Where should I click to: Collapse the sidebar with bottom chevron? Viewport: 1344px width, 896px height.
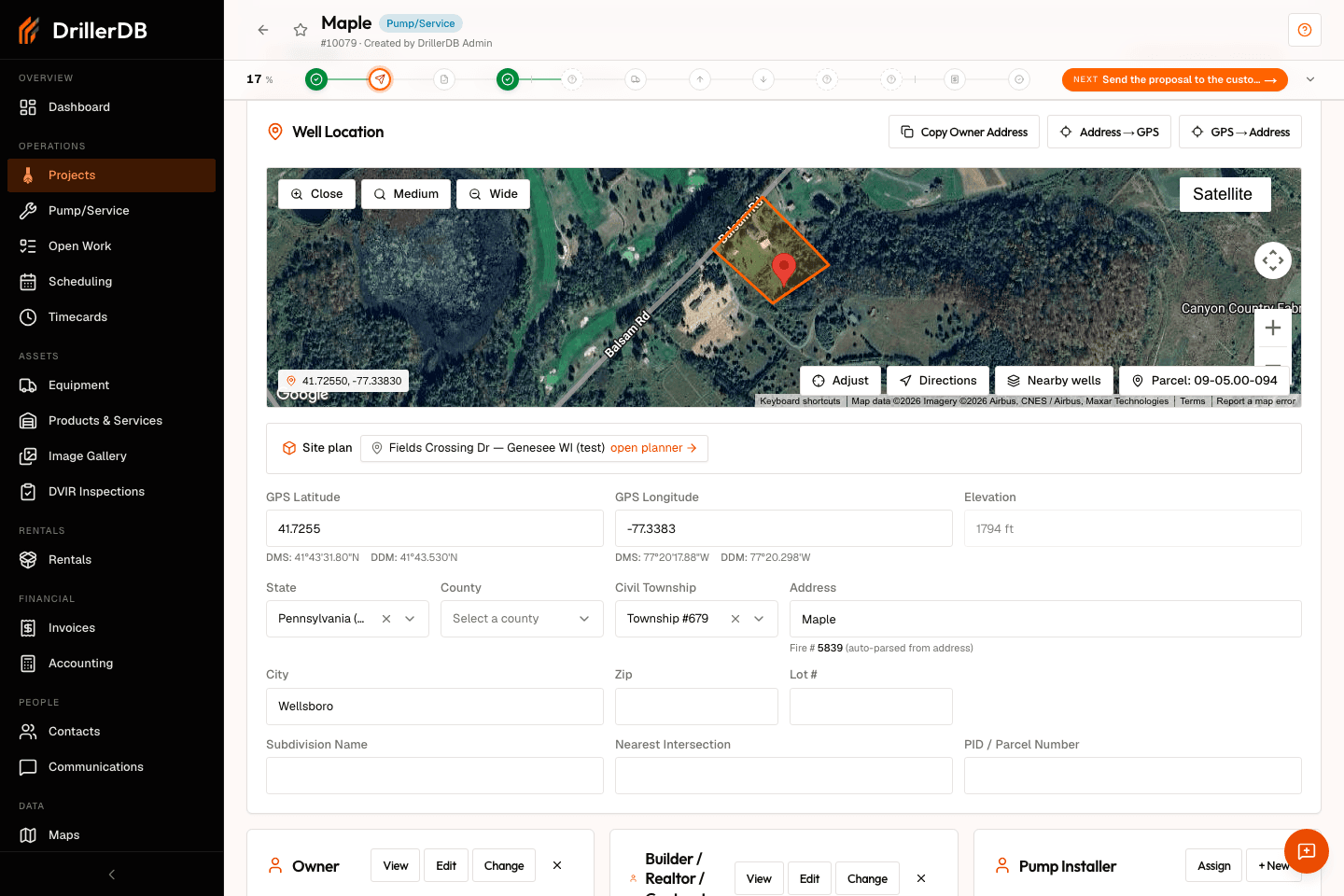coord(112,875)
